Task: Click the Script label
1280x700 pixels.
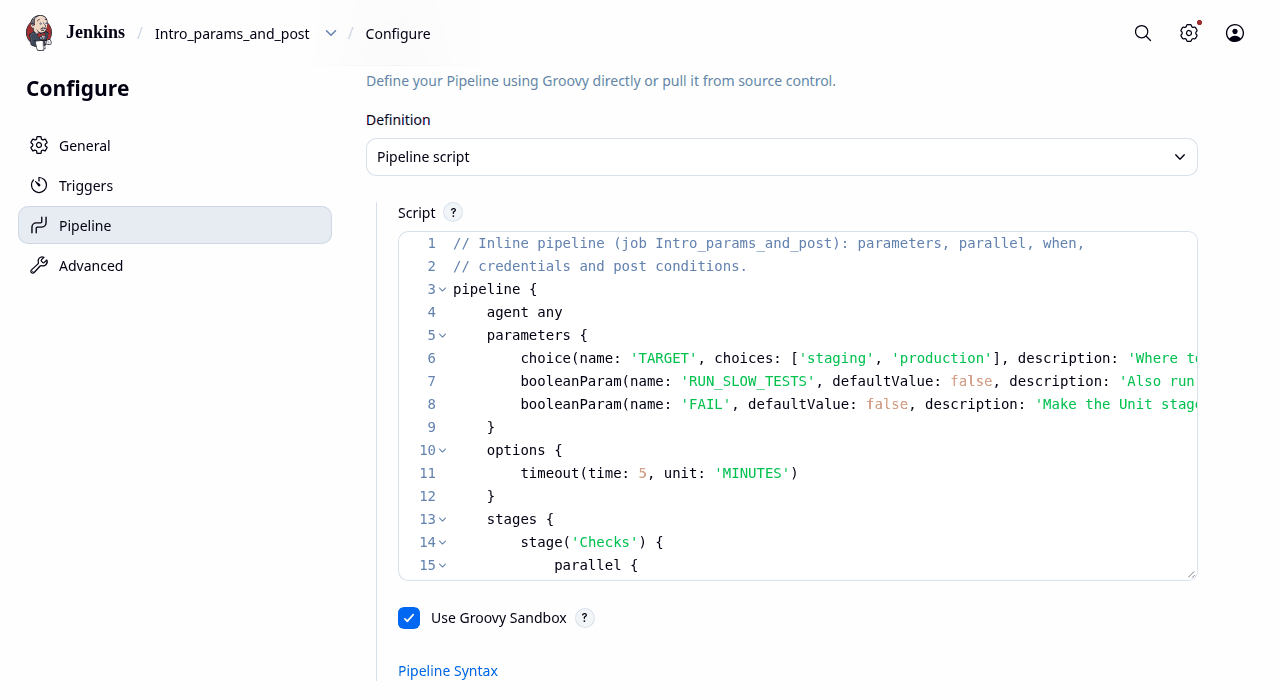Action: point(417,213)
